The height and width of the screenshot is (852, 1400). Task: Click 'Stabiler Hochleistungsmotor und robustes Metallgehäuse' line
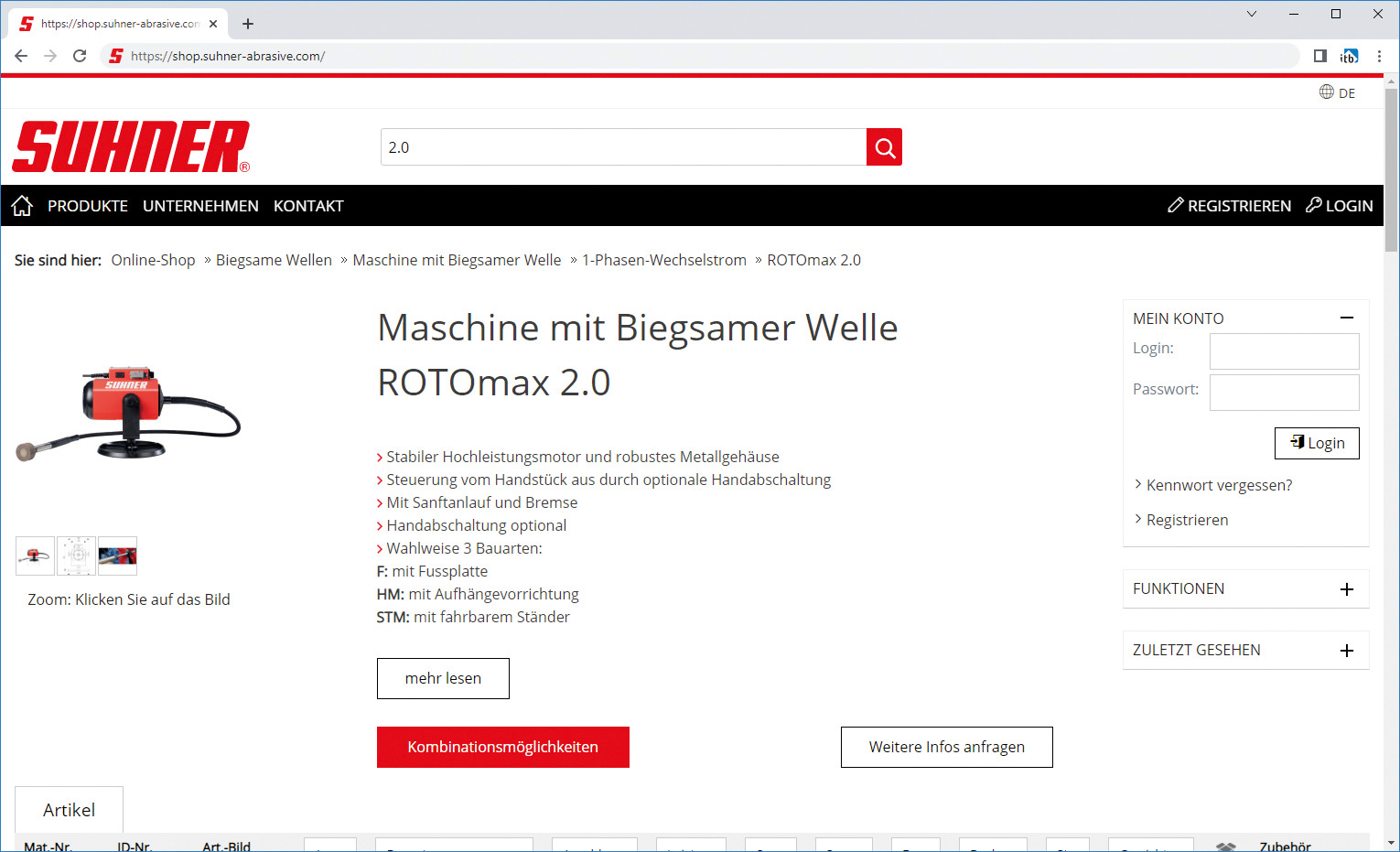(583, 457)
